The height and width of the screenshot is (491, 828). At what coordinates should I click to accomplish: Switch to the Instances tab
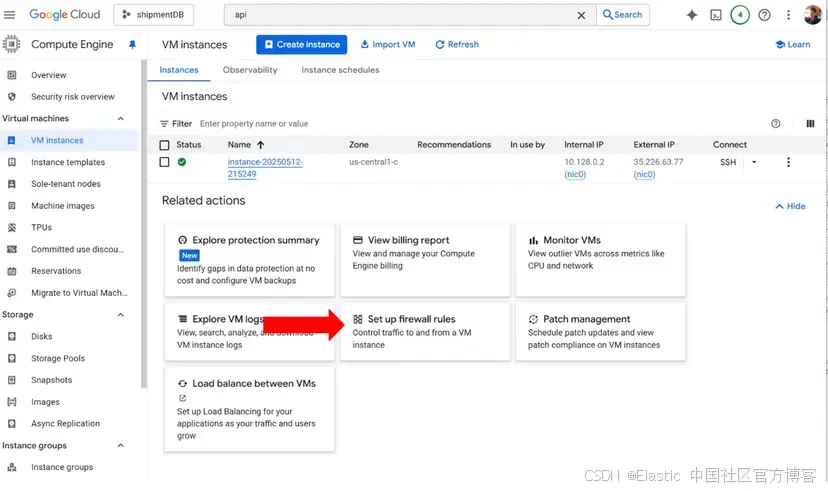179,70
